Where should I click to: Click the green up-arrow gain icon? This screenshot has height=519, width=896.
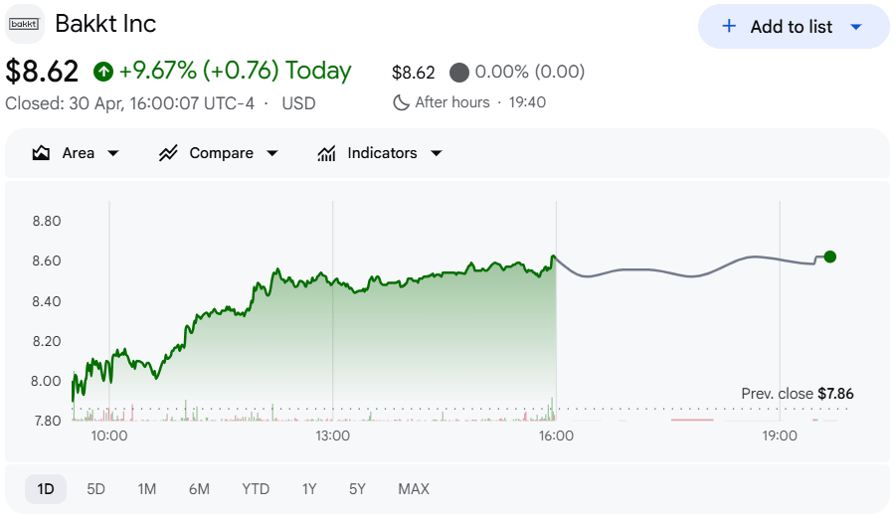click(103, 71)
